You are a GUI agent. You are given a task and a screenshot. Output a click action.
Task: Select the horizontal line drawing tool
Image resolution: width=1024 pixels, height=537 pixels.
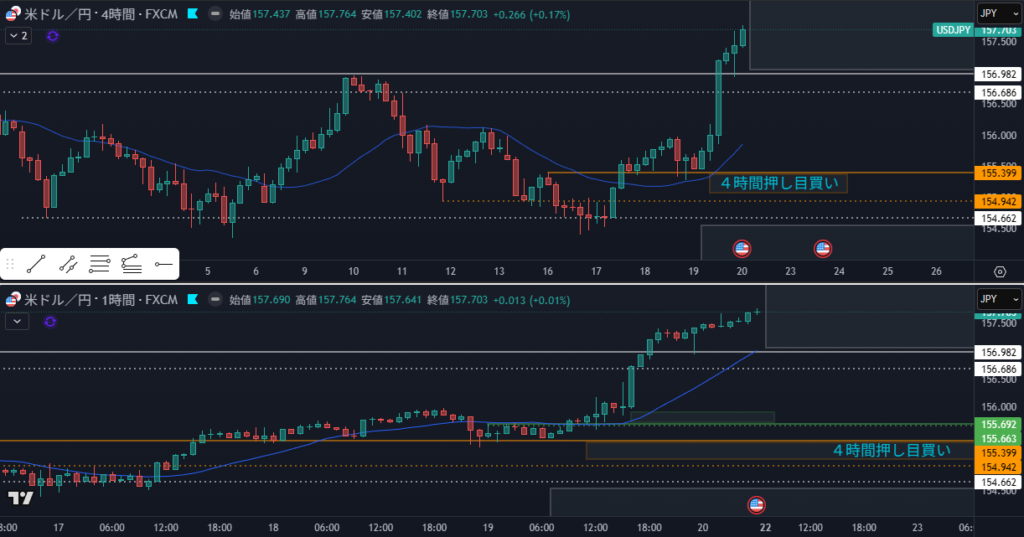pos(163,264)
